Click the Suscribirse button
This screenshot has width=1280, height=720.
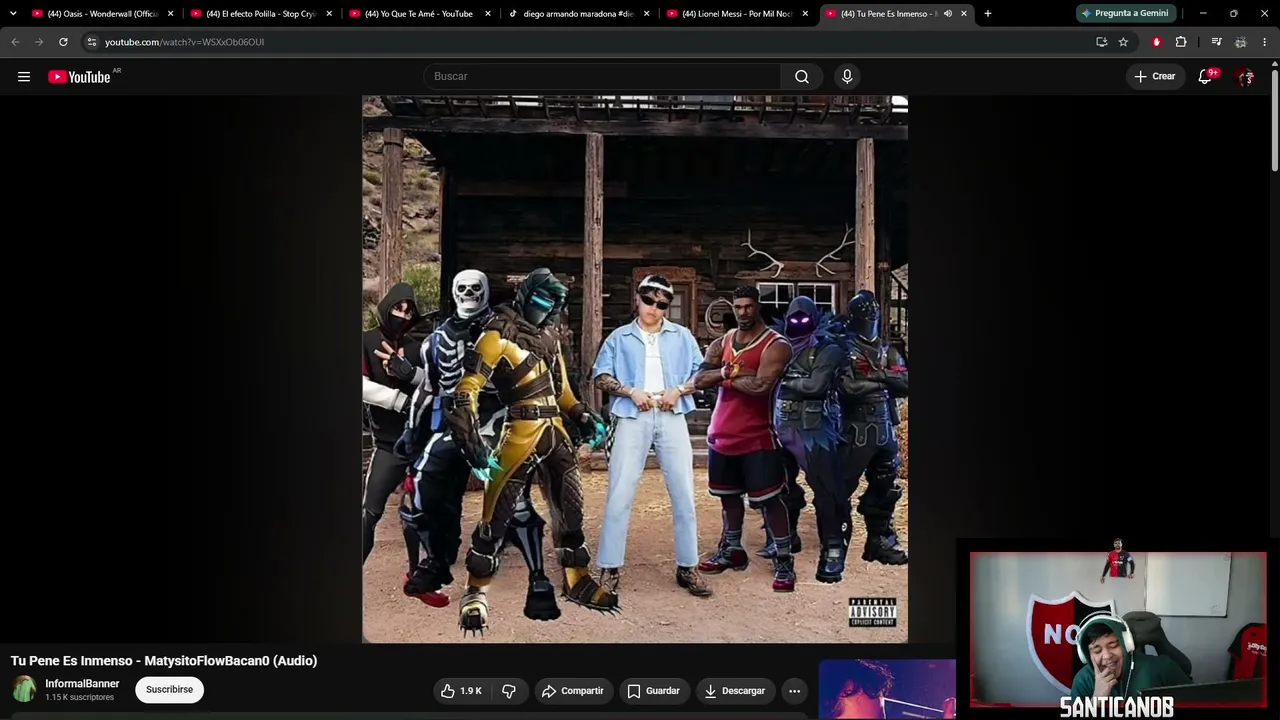[x=169, y=690]
